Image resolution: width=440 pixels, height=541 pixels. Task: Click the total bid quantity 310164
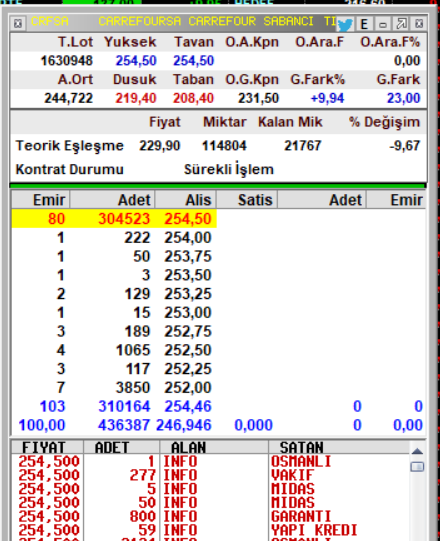(124, 406)
